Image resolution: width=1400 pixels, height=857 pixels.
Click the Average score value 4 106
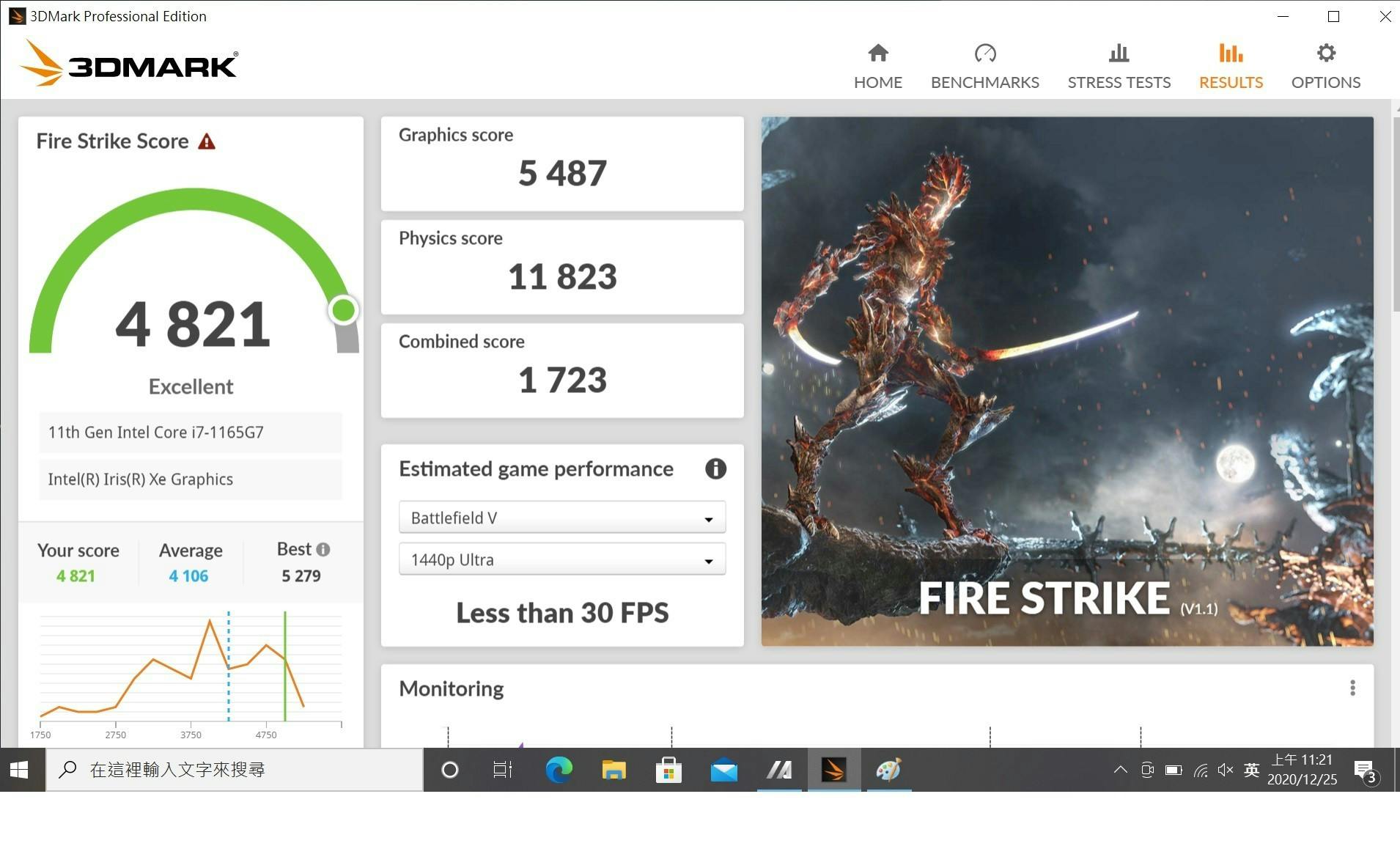click(x=188, y=576)
